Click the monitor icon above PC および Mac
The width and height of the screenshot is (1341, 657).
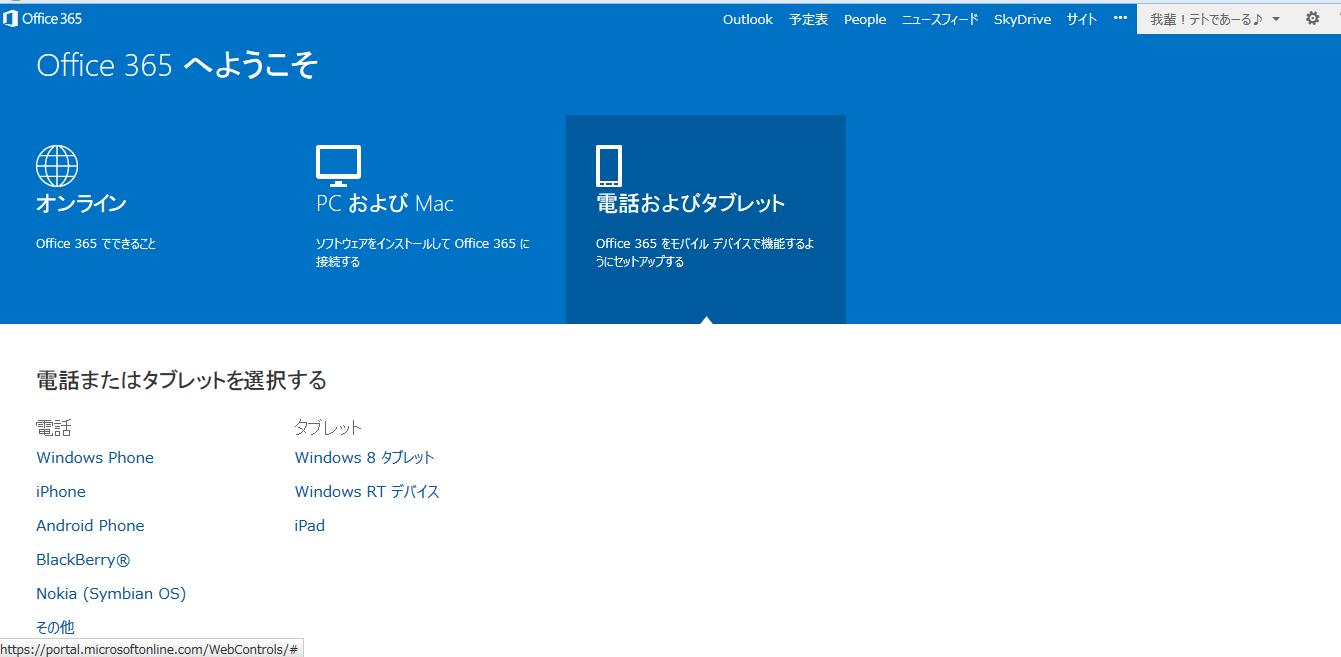click(338, 166)
